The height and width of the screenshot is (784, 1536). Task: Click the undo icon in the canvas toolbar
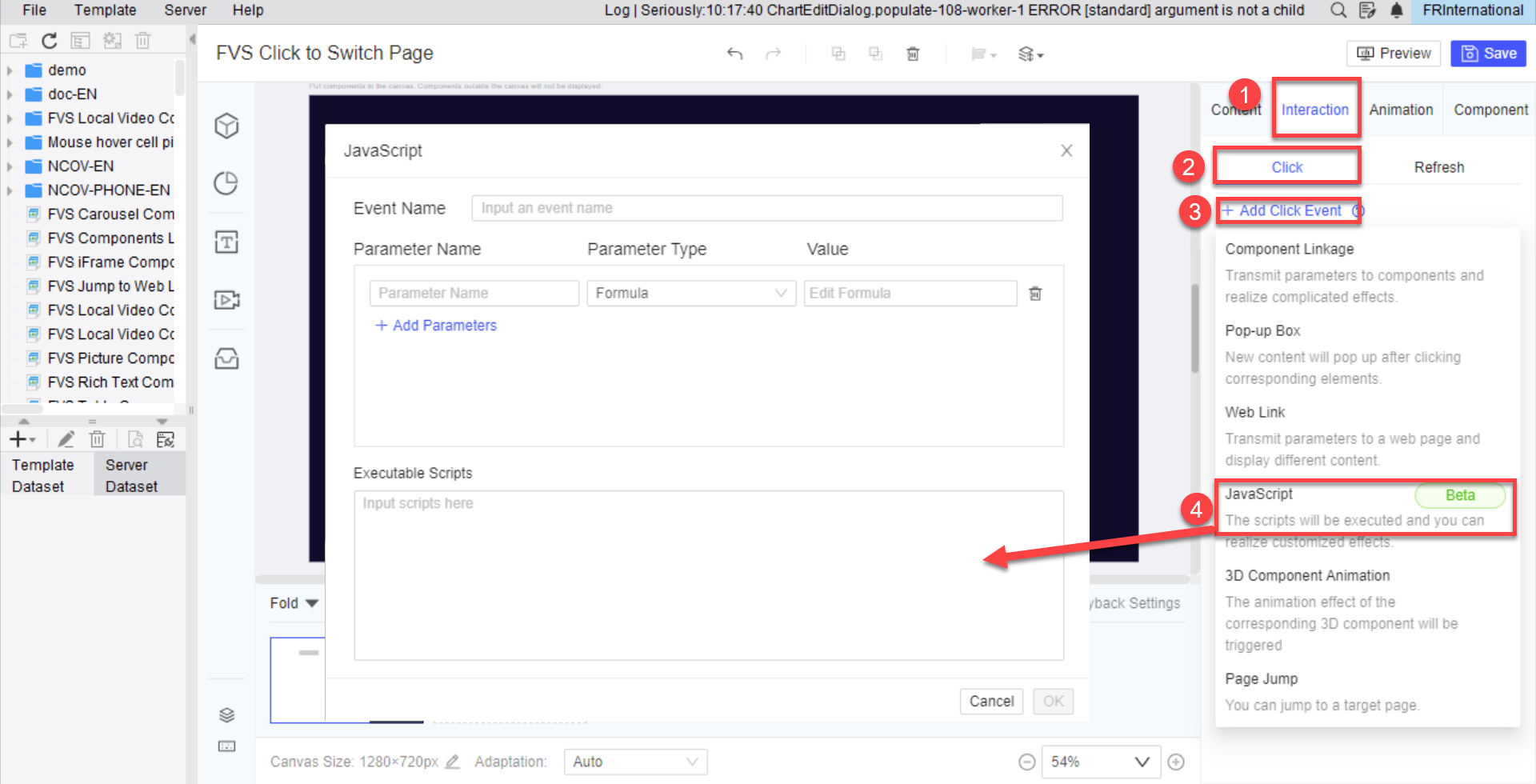(734, 53)
